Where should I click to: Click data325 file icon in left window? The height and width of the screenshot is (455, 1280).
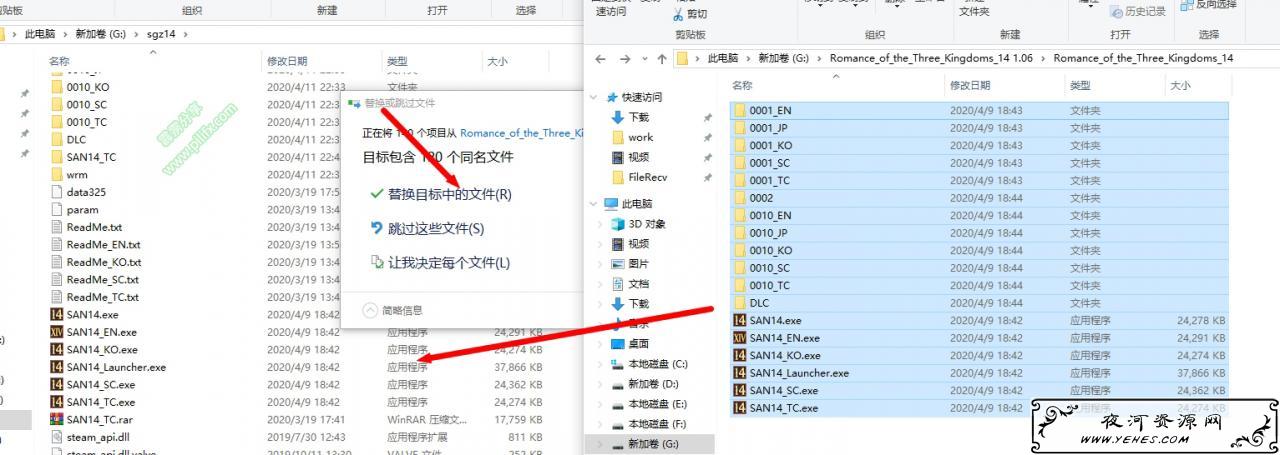click(x=57, y=192)
